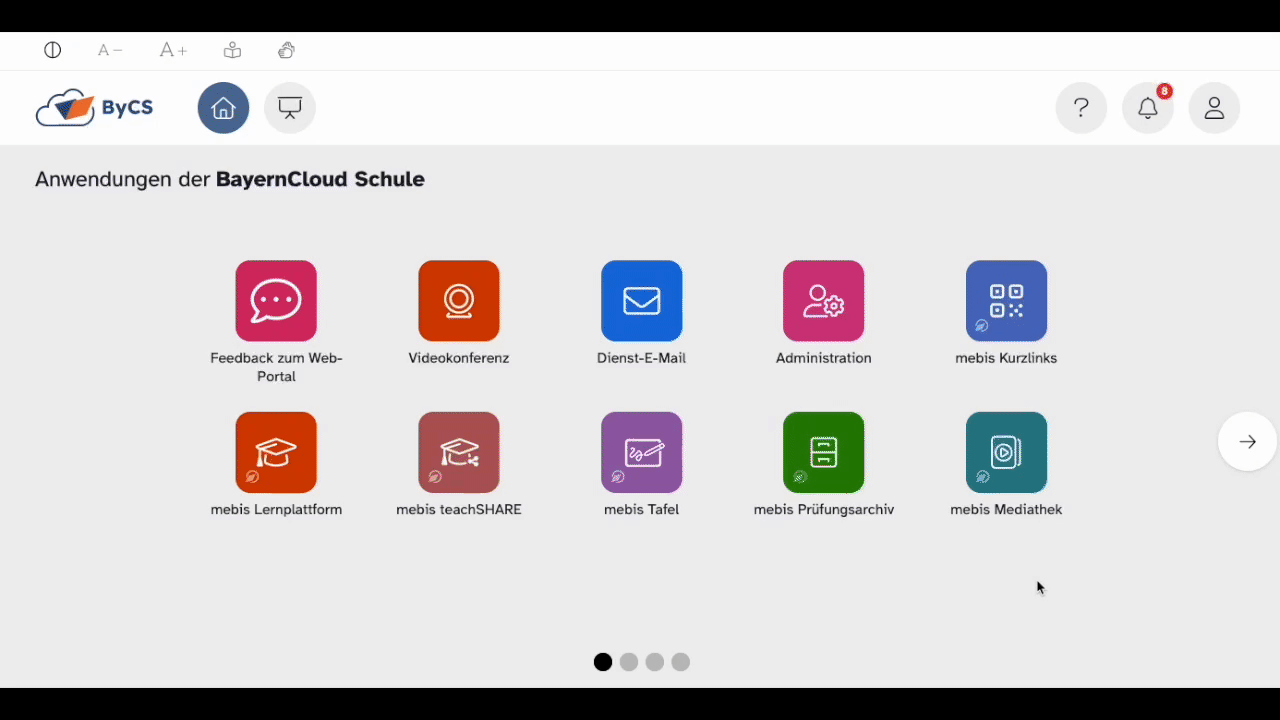Open the mebis Tafel whiteboard app

(x=641, y=453)
